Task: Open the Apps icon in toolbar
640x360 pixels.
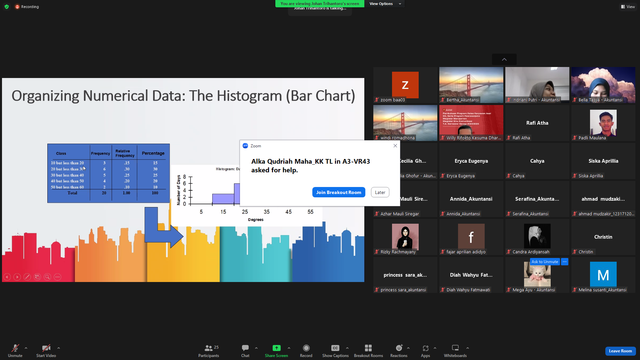Action: [425, 348]
